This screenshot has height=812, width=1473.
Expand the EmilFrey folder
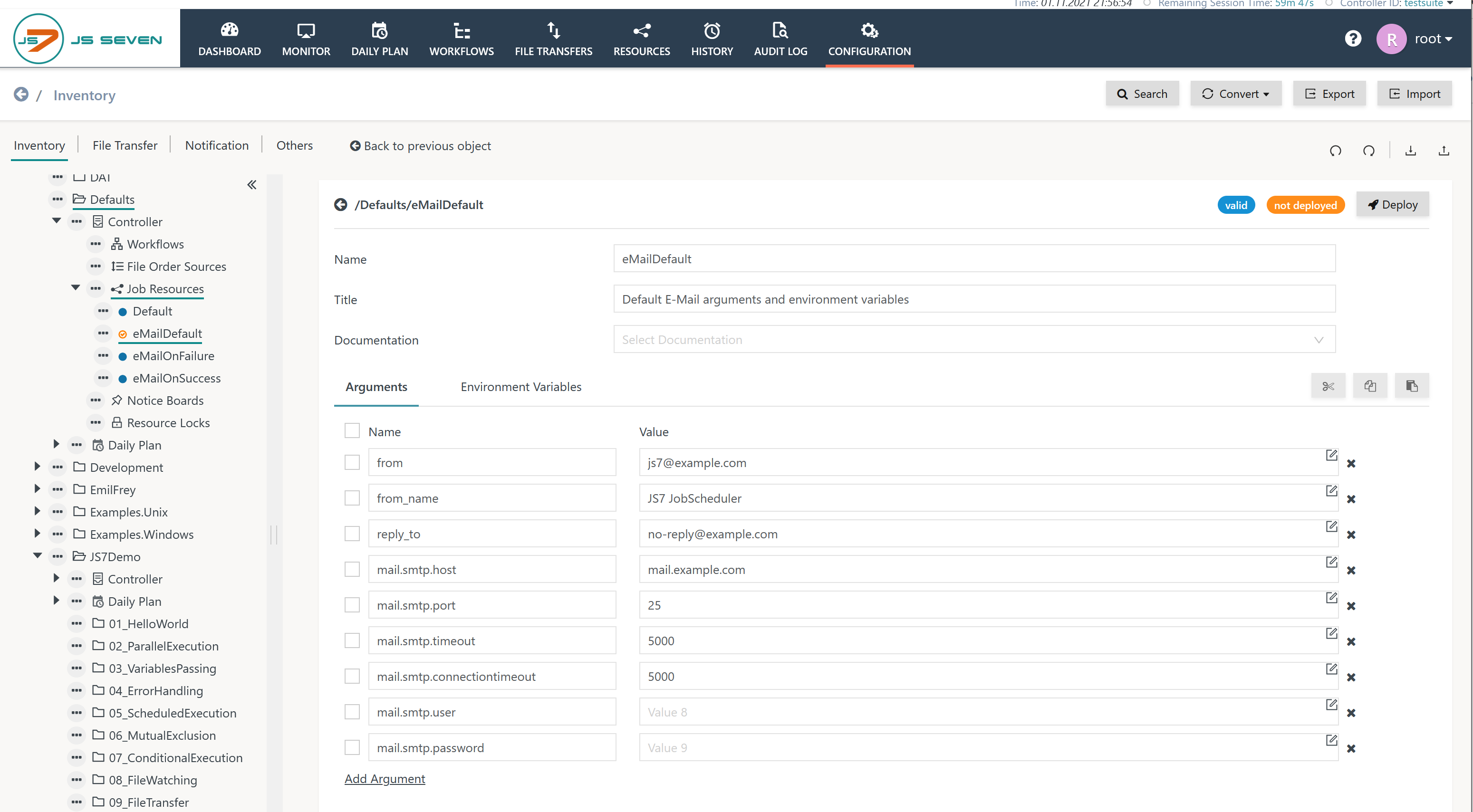click(x=37, y=488)
